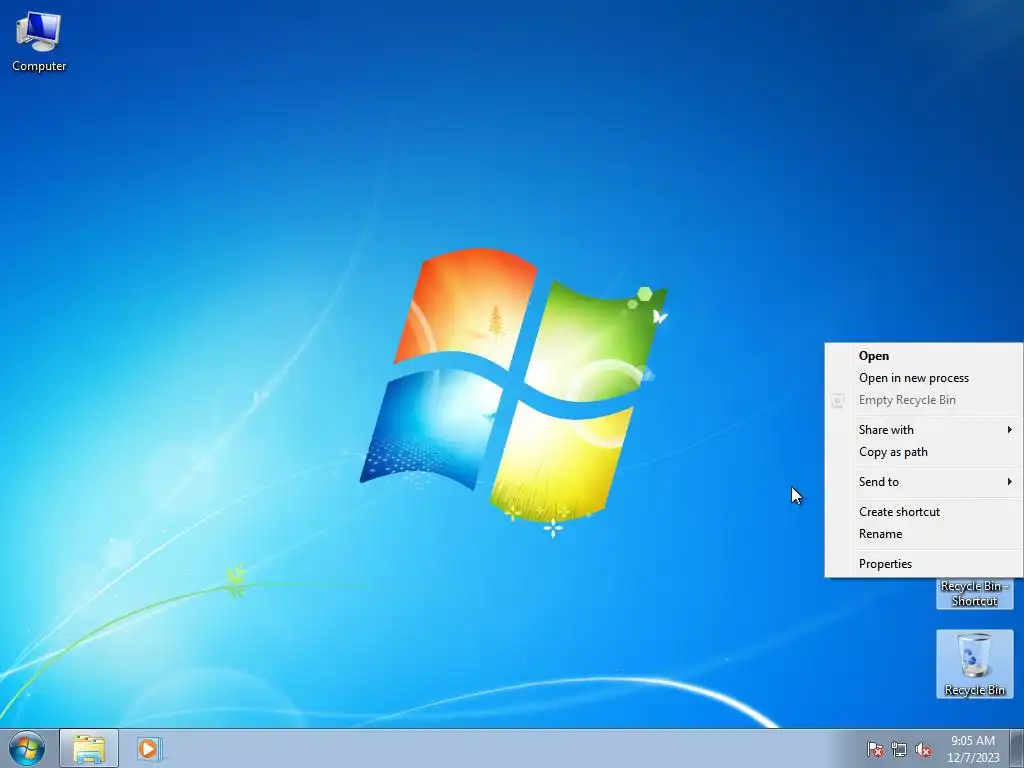Open the clock showing 9:05 AM
Image resolution: width=1024 pixels, height=768 pixels.
click(973, 749)
